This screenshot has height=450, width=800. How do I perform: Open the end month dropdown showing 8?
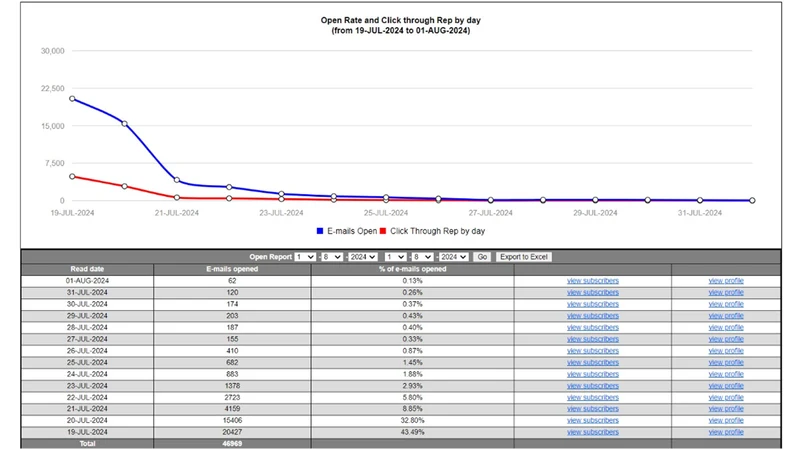point(422,257)
